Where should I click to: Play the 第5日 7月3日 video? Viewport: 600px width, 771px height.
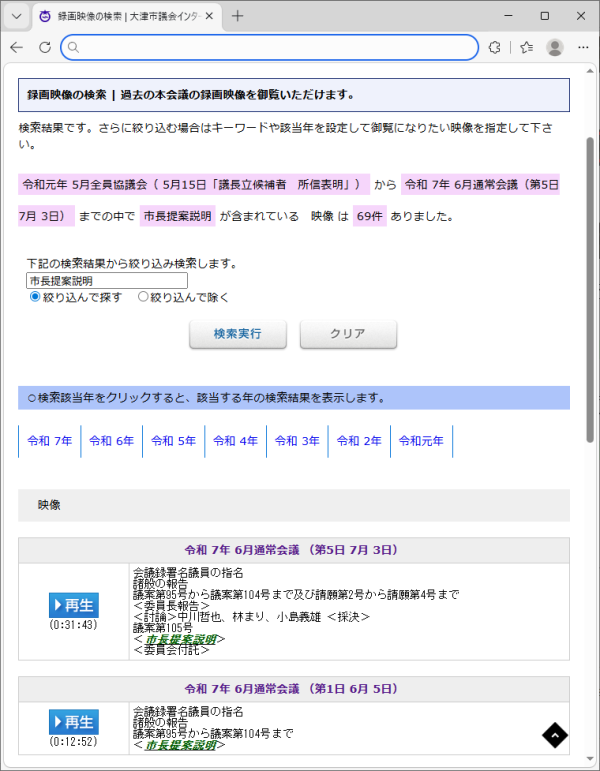pyautogui.click(x=73, y=605)
